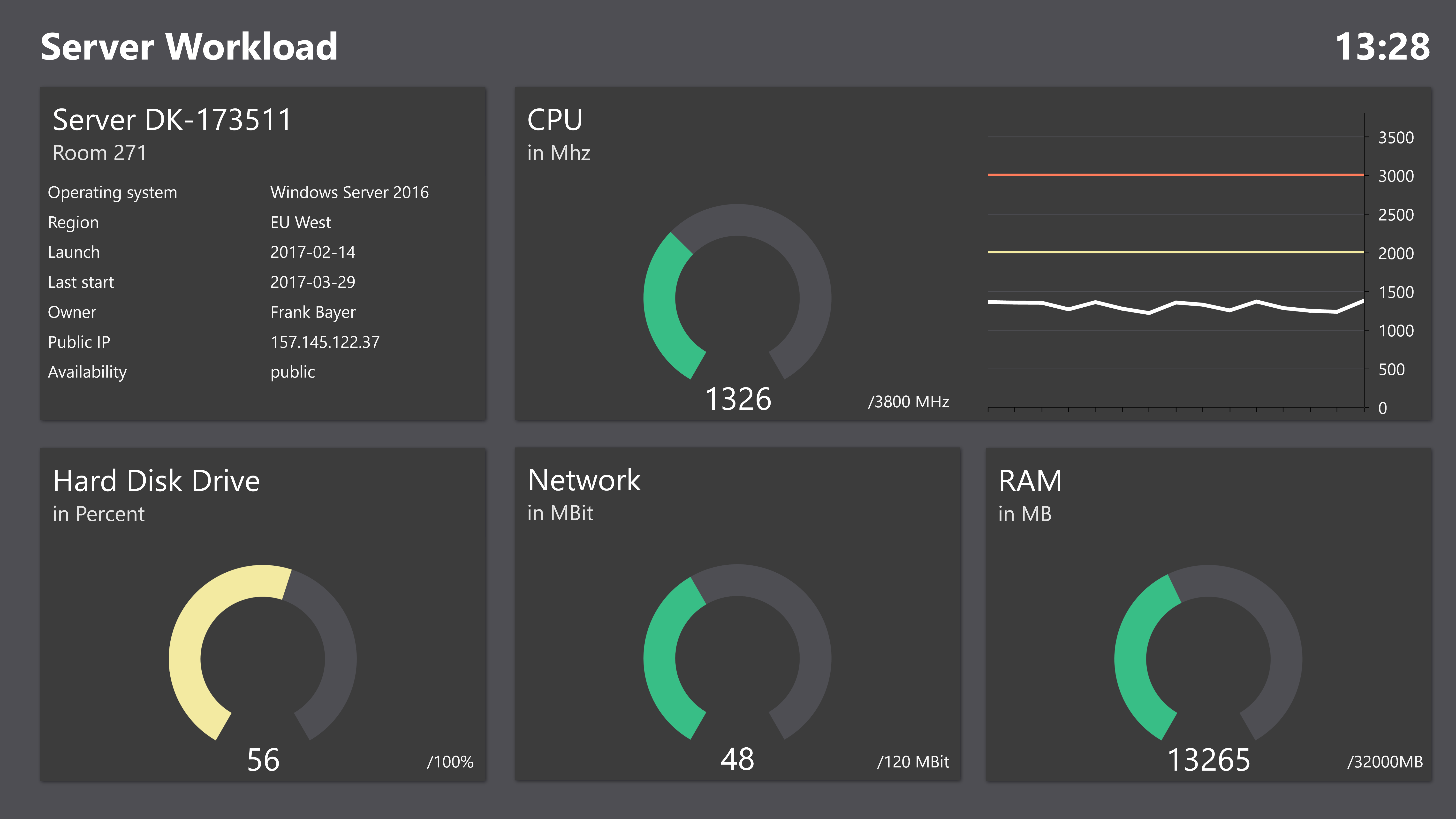The height and width of the screenshot is (819, 1456).
Task: Click the hard disk reading 56
Action: tap(263, 760)
